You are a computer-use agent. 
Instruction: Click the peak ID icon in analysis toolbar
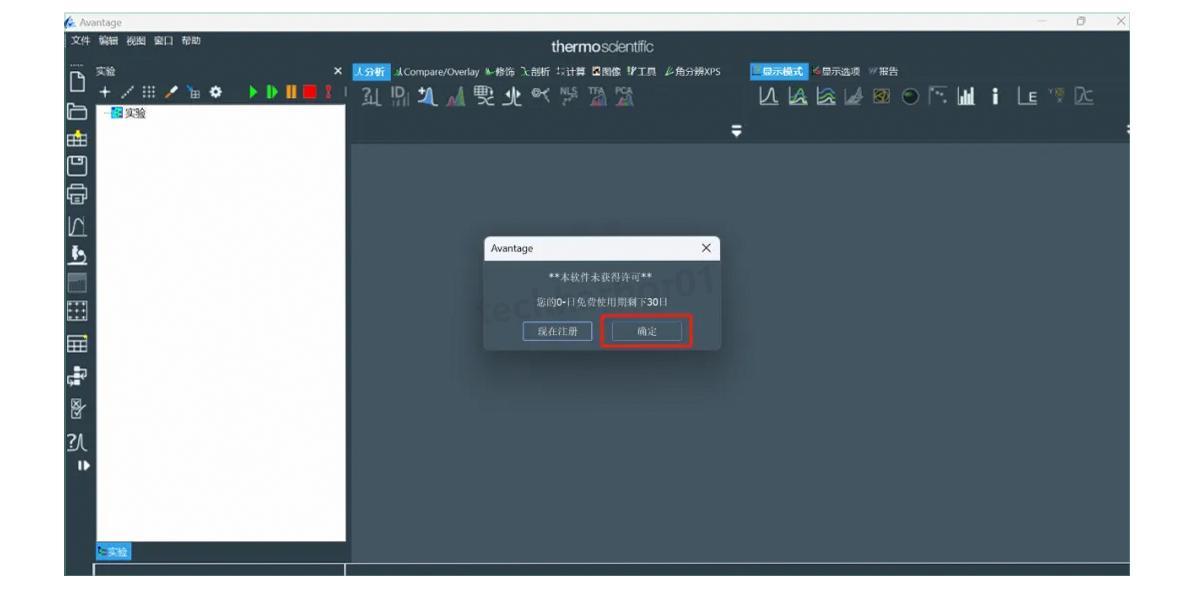(x=399, y=97)
